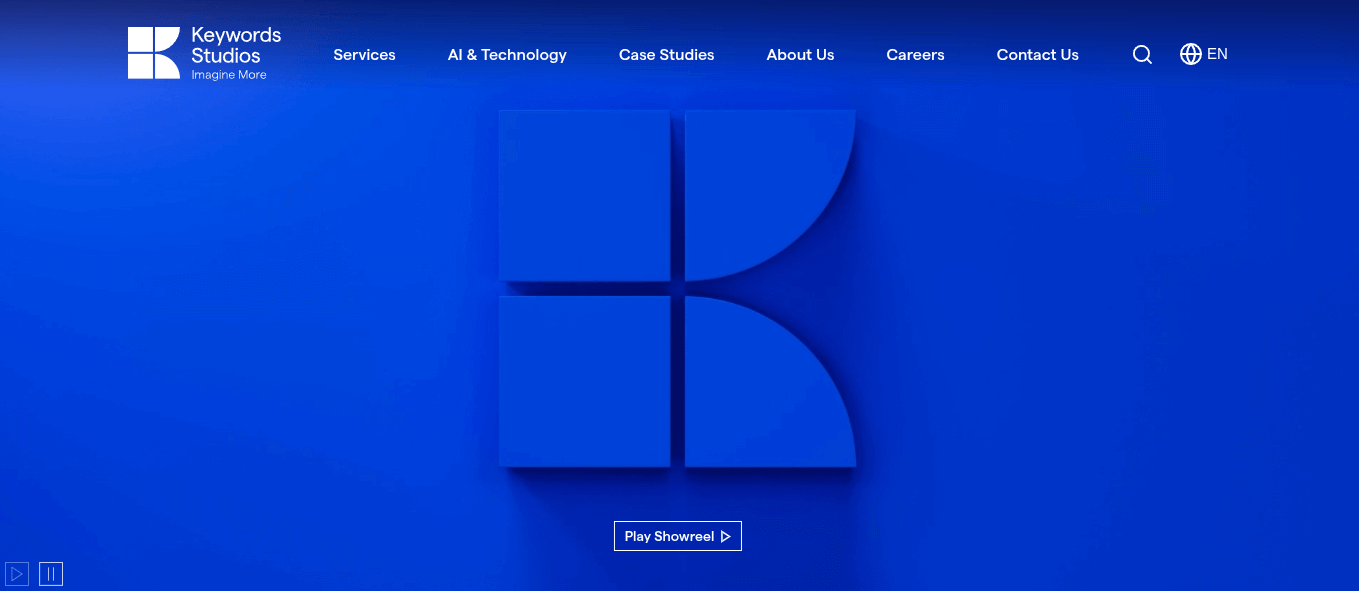Expand the AI & Technology menu
This screenshot has width=1359, height=591.
(x=507, y=55)
